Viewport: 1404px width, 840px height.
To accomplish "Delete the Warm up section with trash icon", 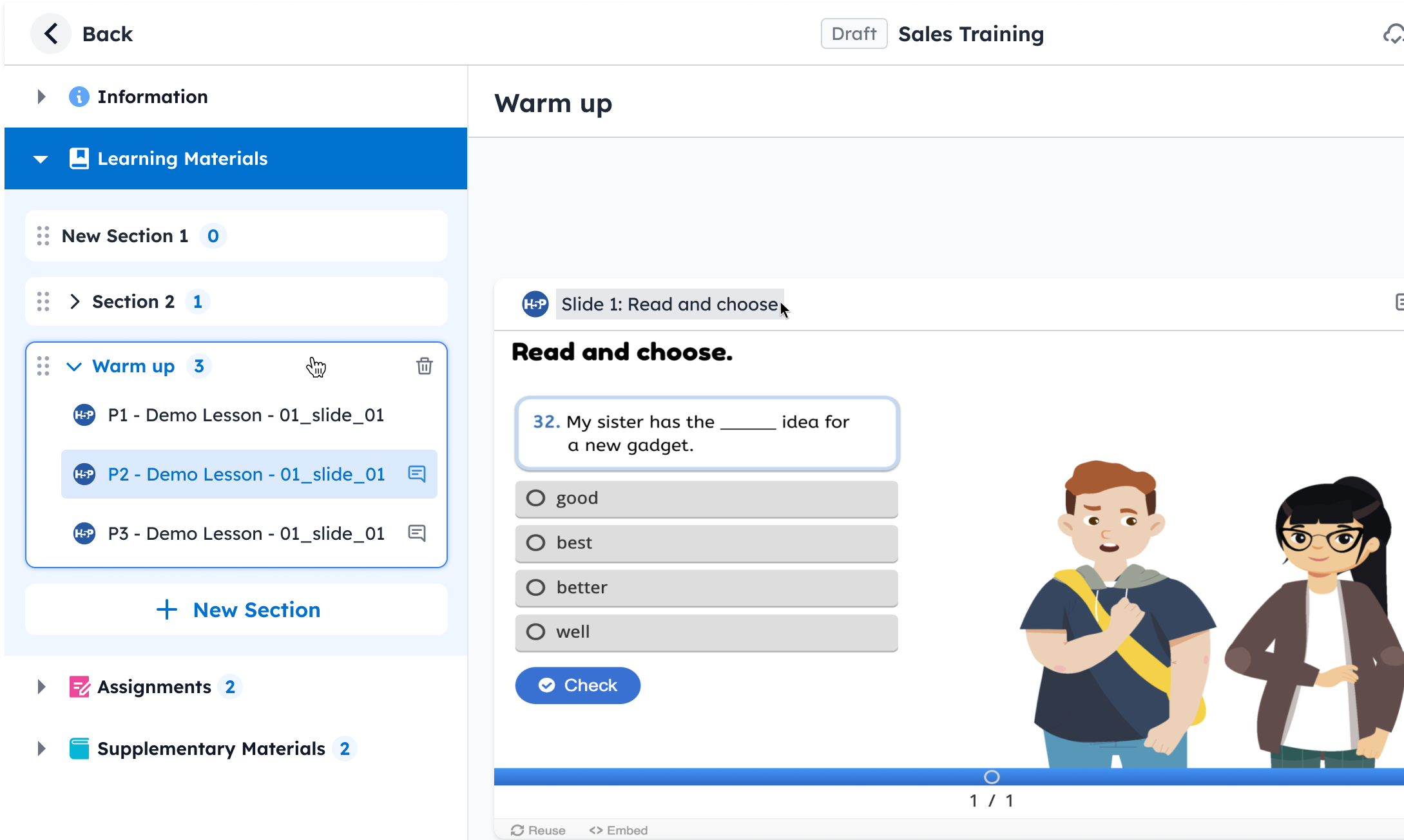I will click(424, 366).
